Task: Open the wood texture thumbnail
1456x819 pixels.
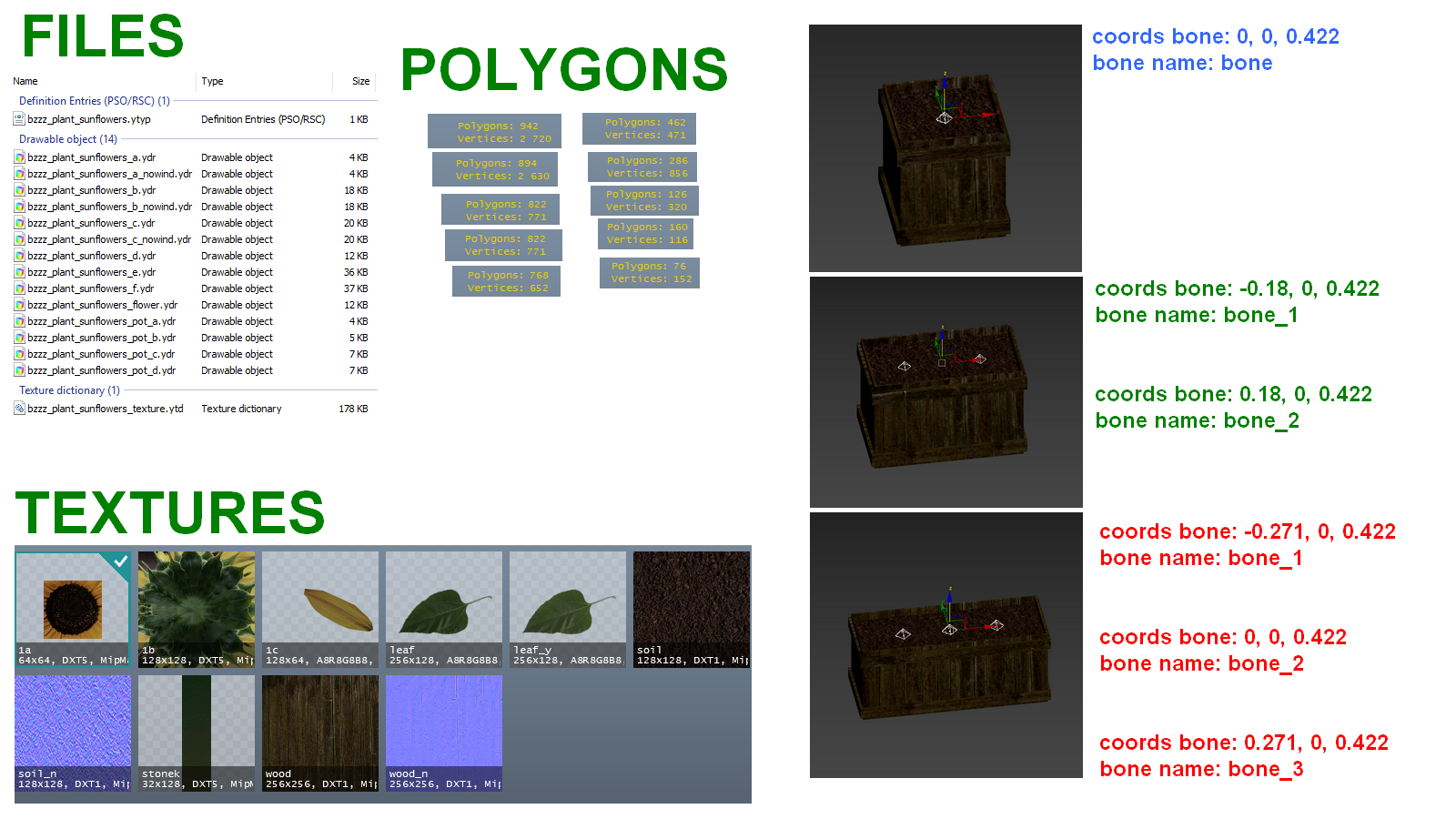Action: 320,733
